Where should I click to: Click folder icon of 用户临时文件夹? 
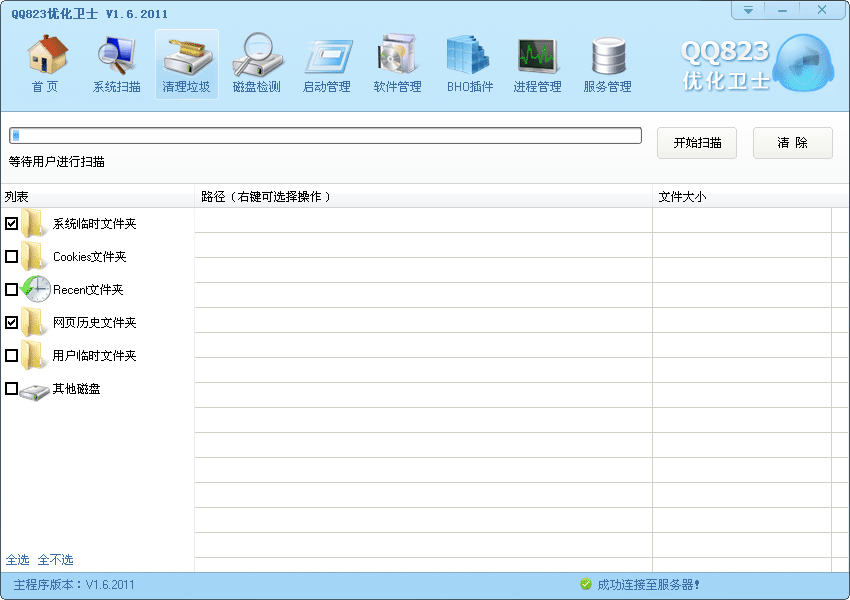click(x=34, y=356)
